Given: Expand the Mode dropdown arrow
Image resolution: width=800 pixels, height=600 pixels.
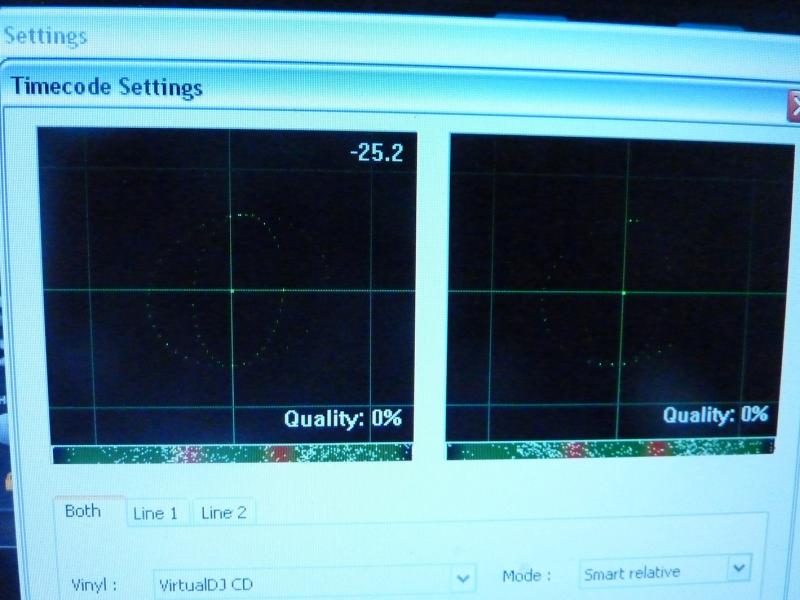Looking at the screenshot, I should (x=739, y=568).
